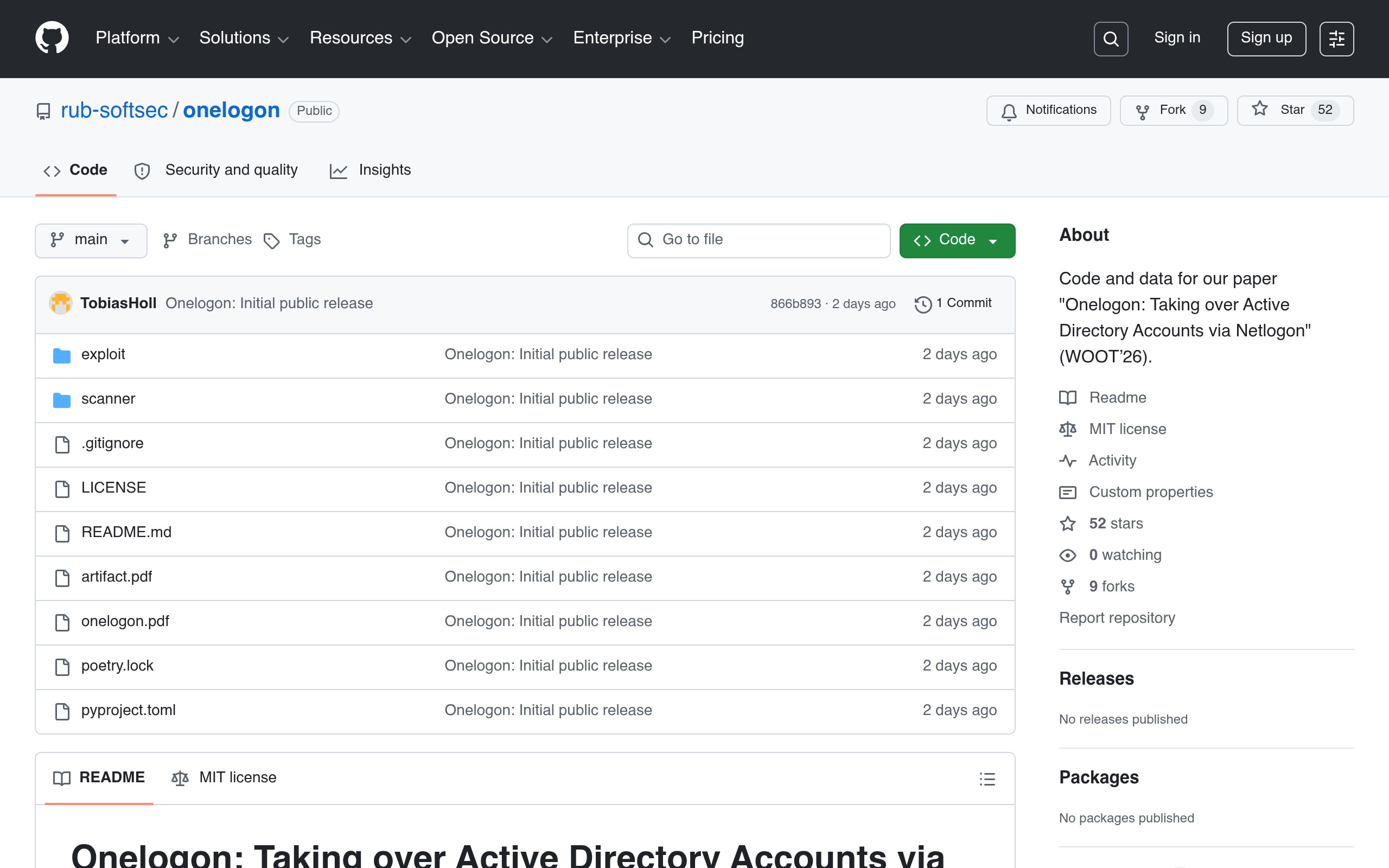Click the README.md file icon
Viewport: 1389px width, 868px height.
click(62, 533)
